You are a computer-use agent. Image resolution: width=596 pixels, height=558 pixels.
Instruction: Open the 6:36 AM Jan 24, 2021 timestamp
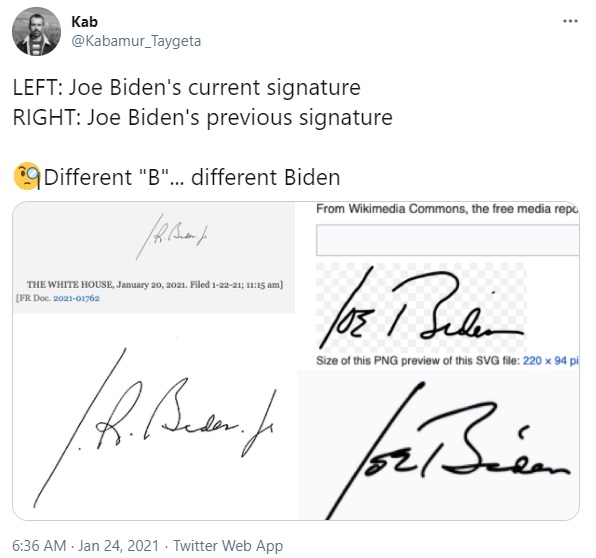click(x=86, y=545)
